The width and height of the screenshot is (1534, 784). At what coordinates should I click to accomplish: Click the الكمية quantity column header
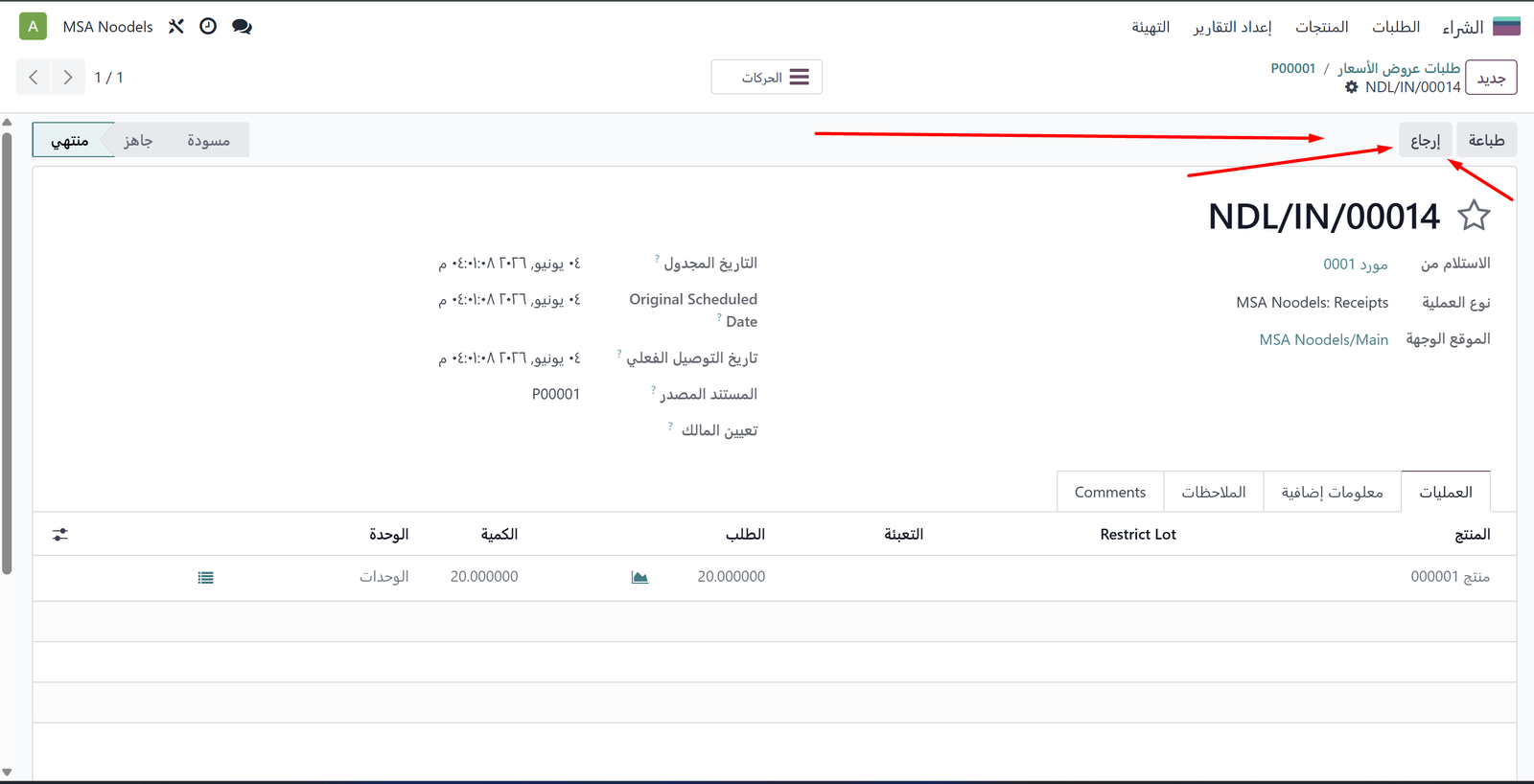click(499, 535)
